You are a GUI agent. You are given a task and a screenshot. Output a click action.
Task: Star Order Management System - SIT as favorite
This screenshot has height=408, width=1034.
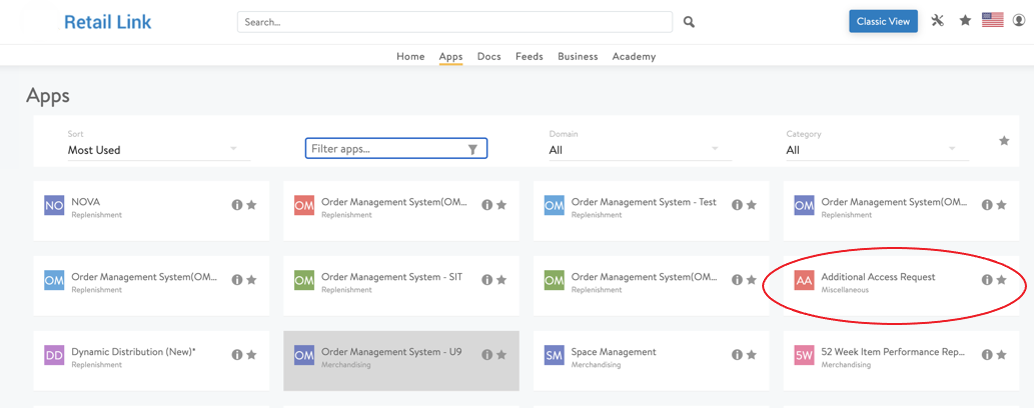coord(502,279)
